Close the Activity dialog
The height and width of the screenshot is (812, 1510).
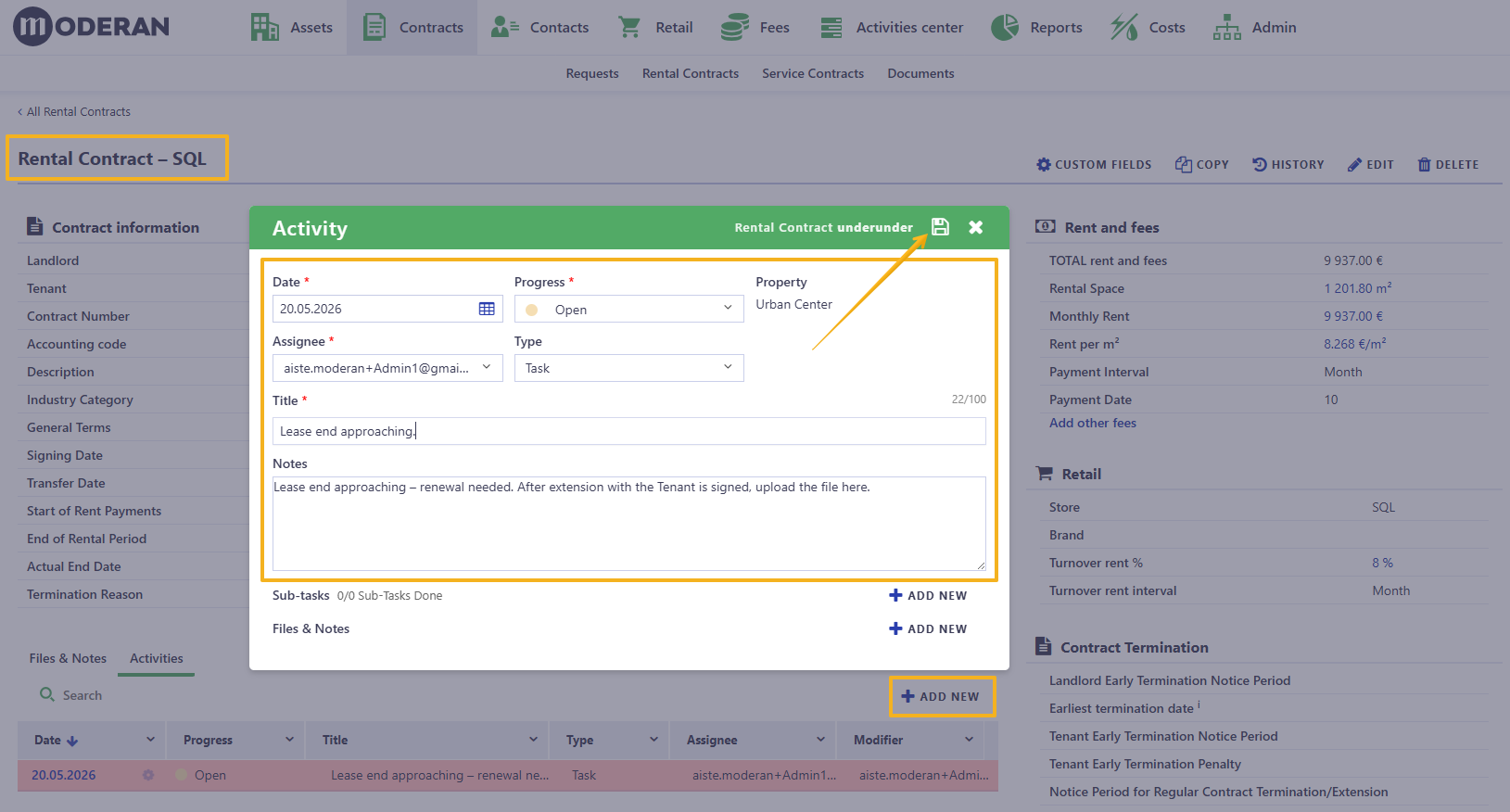pyautogui.click(x=976, y=227)
